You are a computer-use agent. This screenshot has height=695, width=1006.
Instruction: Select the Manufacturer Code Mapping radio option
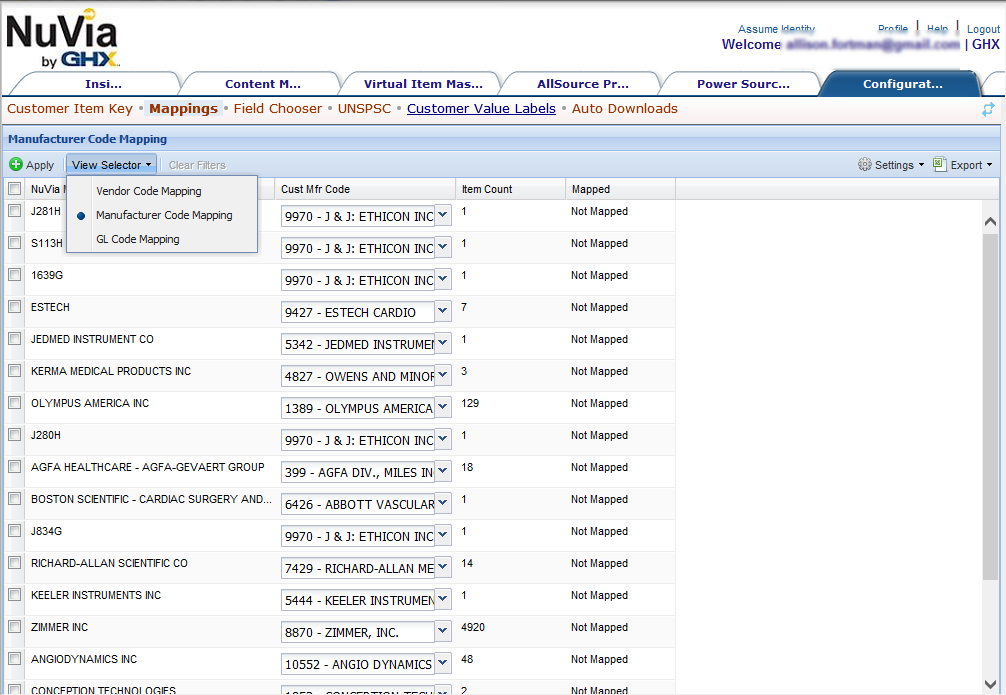coord(81,216)
